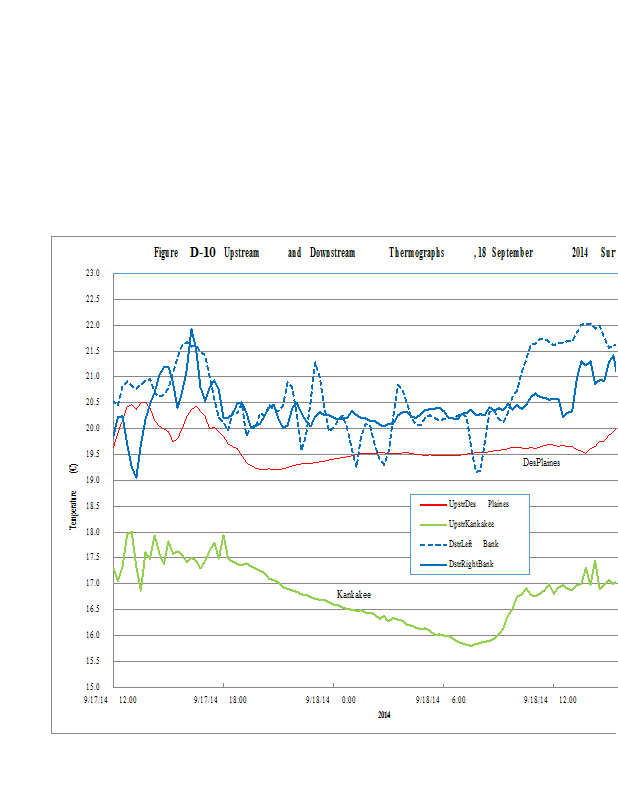
Task: Click the chart title 'Figure D-10'
Action: tap(184, 253)
